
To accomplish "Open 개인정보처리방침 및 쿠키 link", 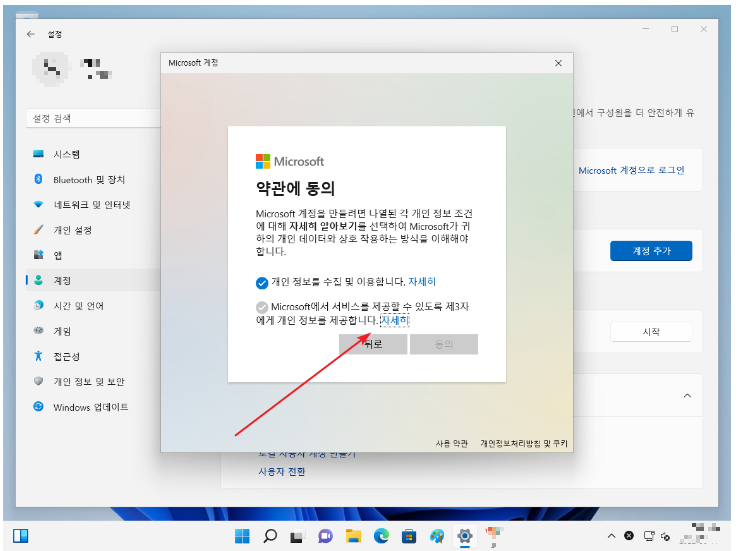I will coord(523,443).
